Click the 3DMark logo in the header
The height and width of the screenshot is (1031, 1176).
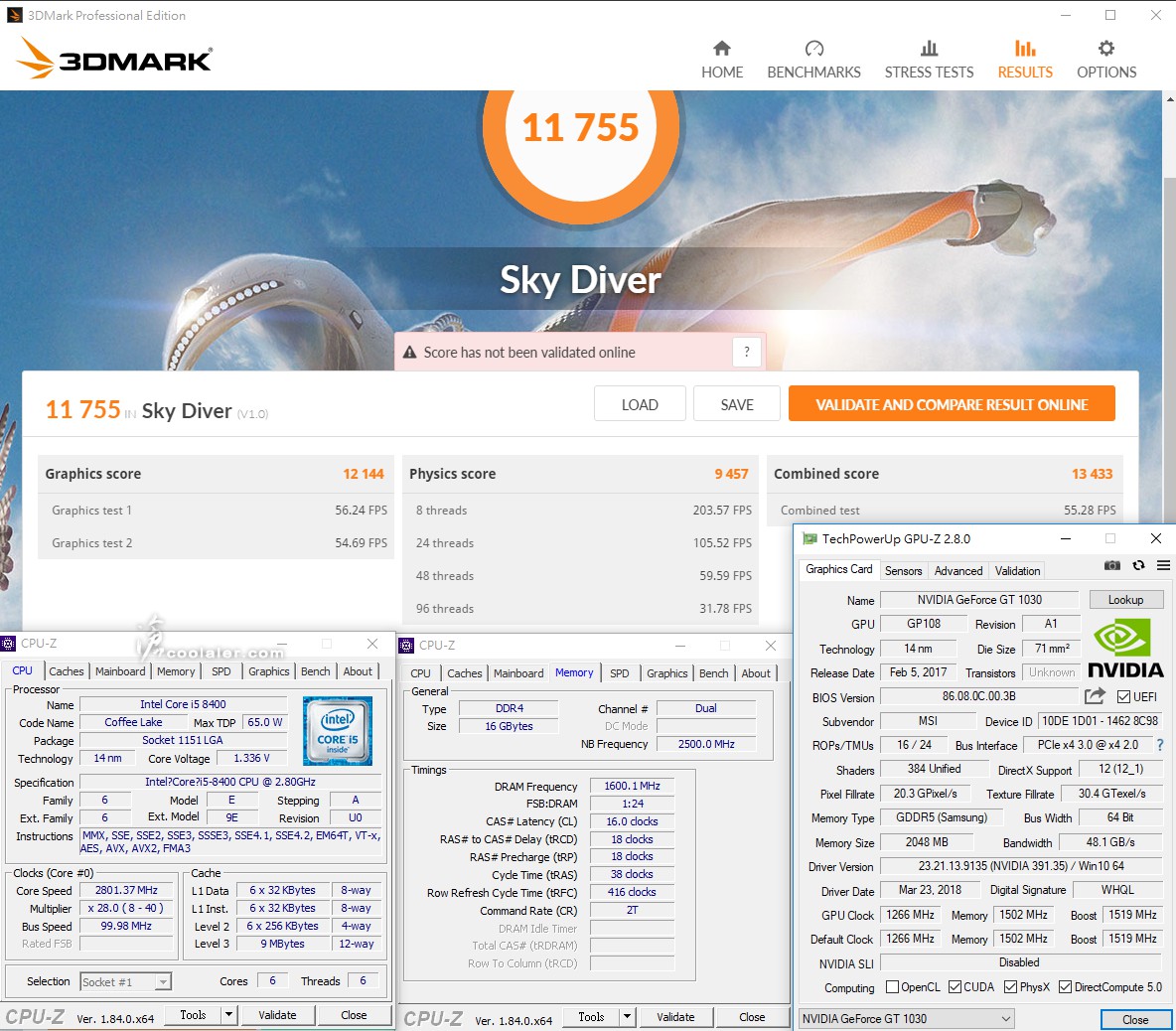point(115,59)
